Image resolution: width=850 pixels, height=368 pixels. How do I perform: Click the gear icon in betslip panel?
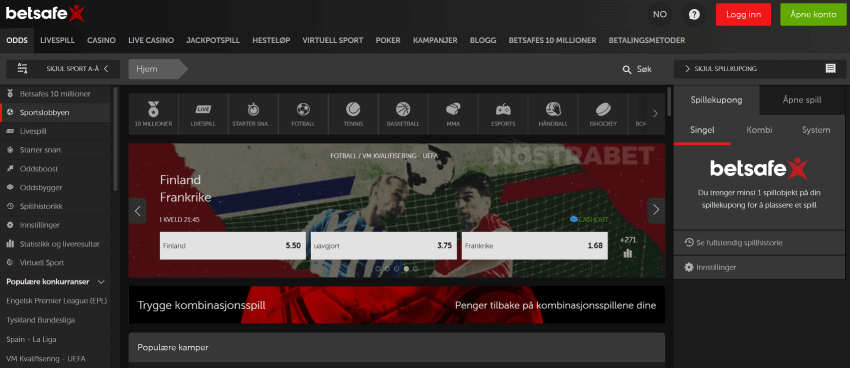pos(689,267)
